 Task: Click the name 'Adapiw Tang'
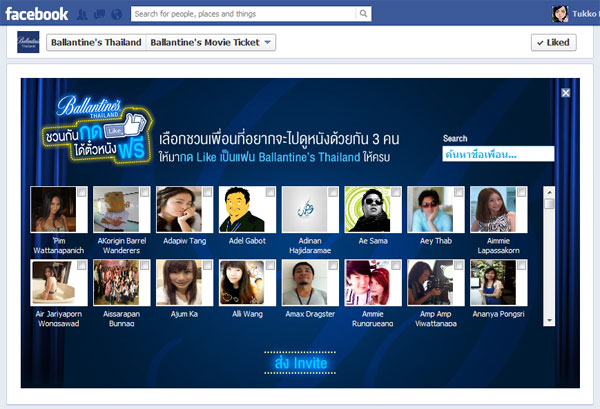point(184,241)
